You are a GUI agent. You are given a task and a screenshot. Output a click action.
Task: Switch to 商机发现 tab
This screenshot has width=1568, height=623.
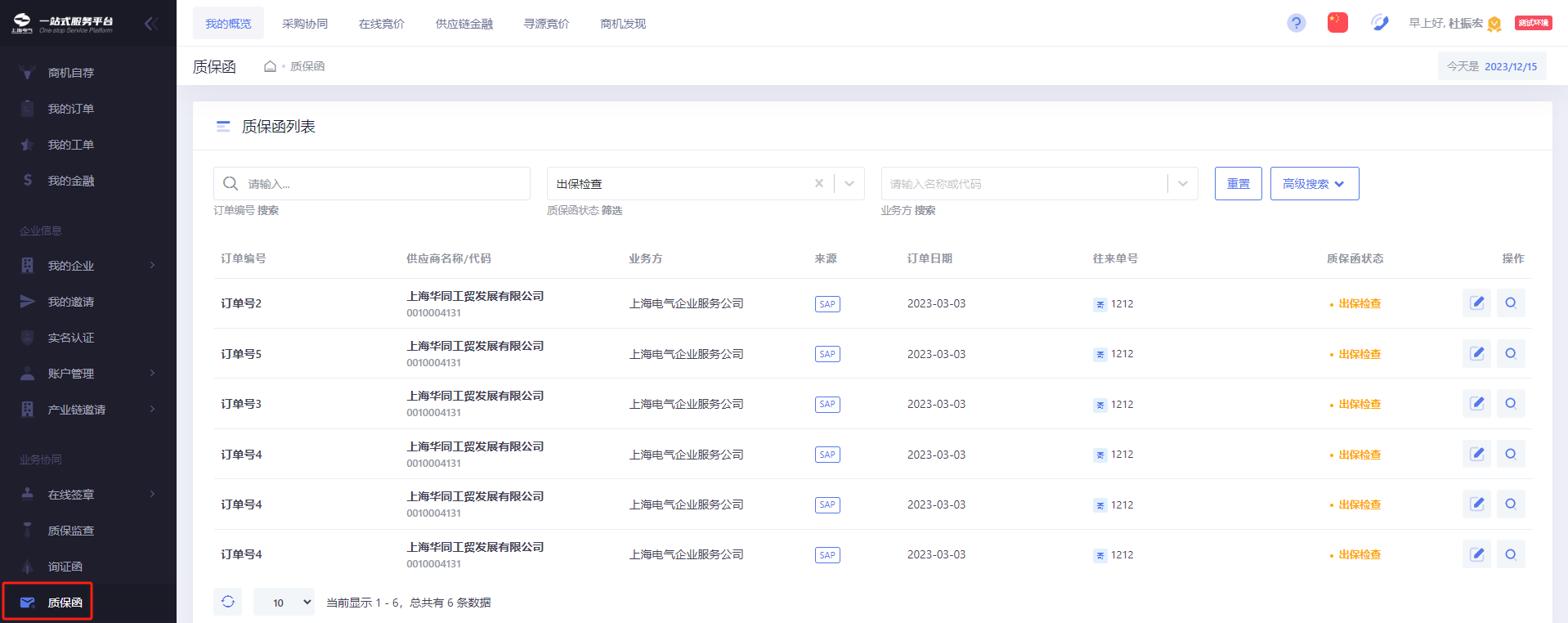click(623, 24)
